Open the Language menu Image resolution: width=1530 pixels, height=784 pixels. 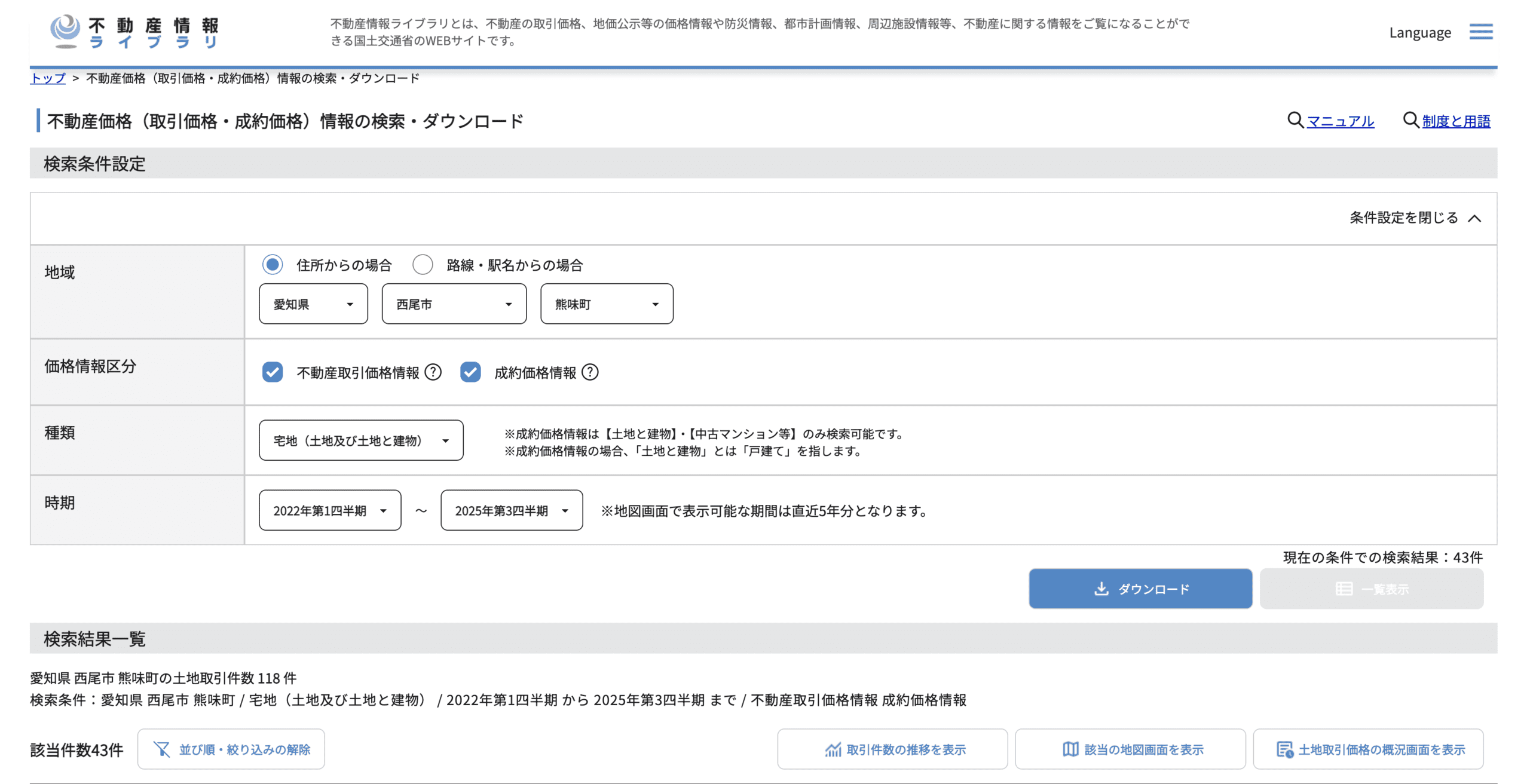pos(1419,33)
